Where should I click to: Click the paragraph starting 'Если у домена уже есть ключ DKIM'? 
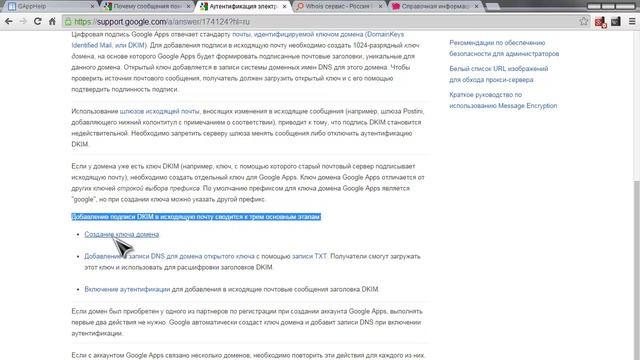point(248,182)
